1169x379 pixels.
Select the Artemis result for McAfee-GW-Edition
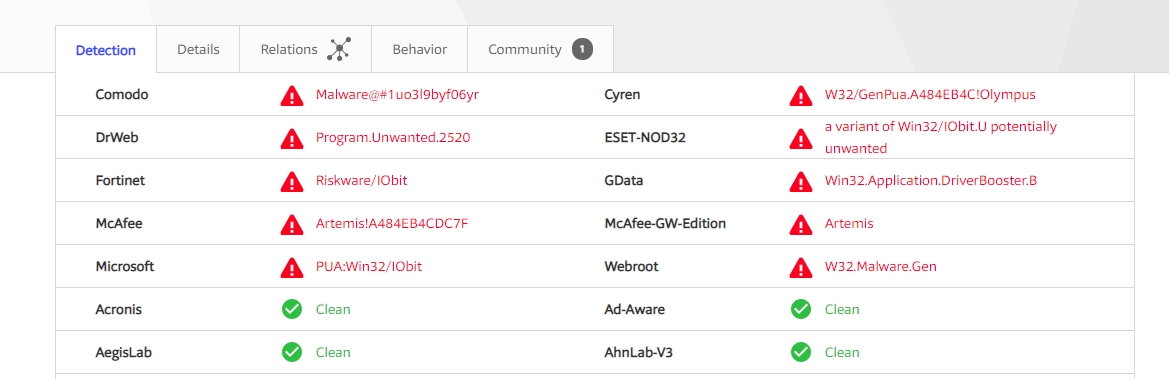point(848,223)
